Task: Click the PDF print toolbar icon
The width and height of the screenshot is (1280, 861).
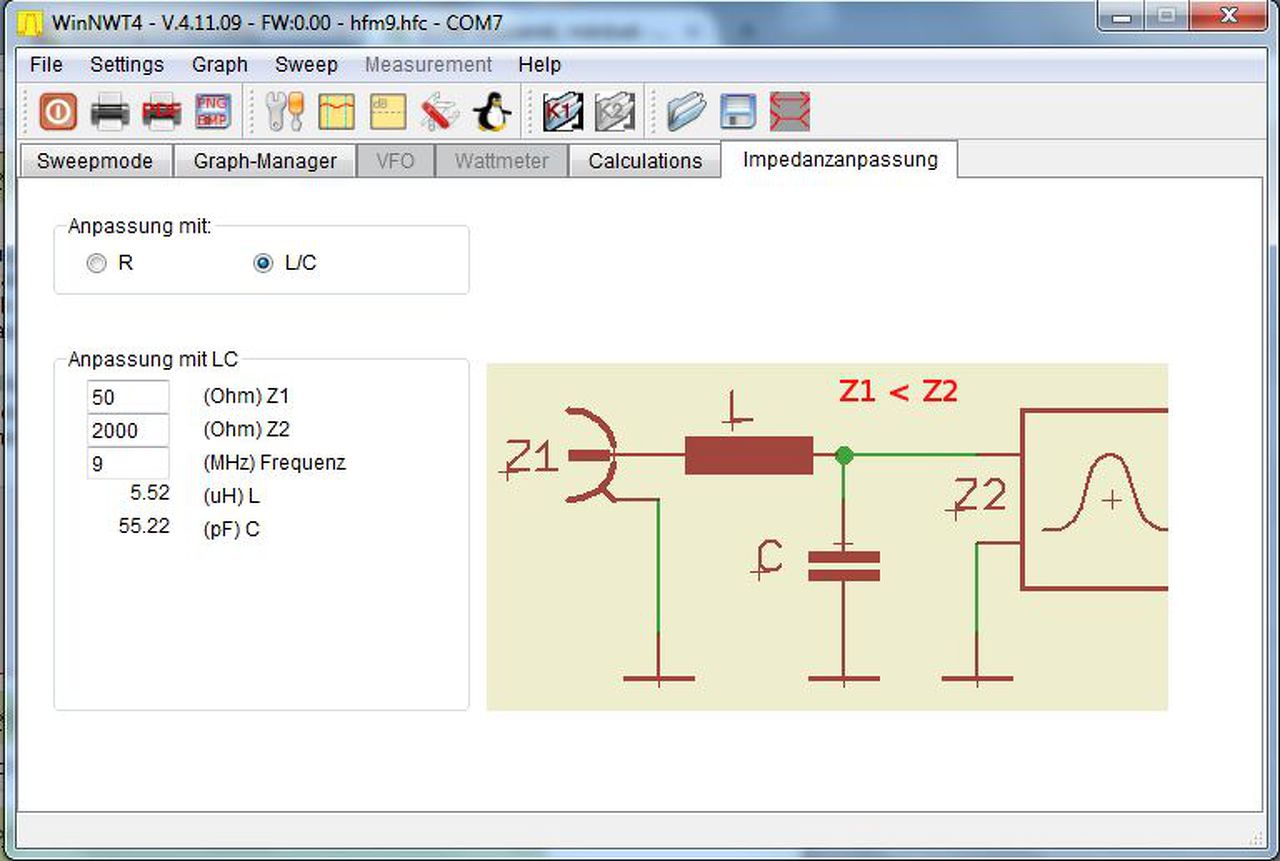Action: coord(161,112)
